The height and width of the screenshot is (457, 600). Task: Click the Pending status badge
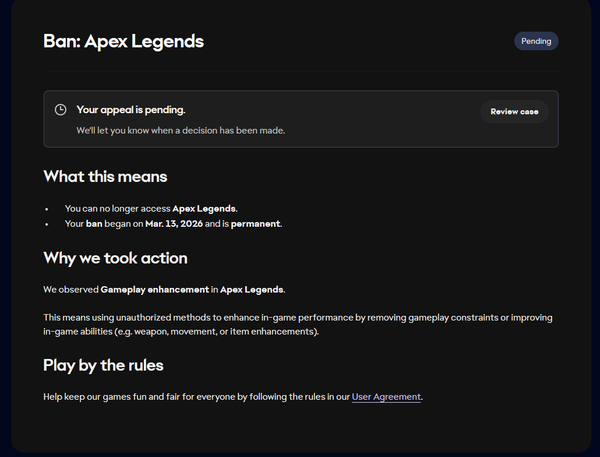click(536, 41)
